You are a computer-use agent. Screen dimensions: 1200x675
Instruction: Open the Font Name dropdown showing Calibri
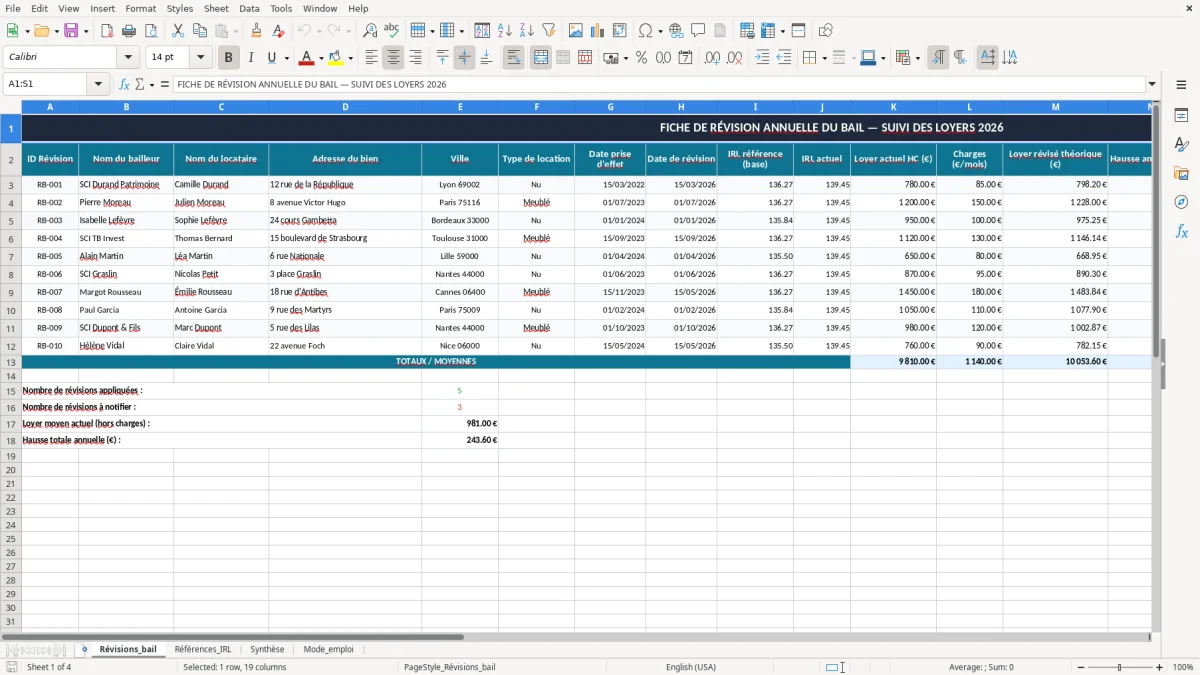(128, 58)
